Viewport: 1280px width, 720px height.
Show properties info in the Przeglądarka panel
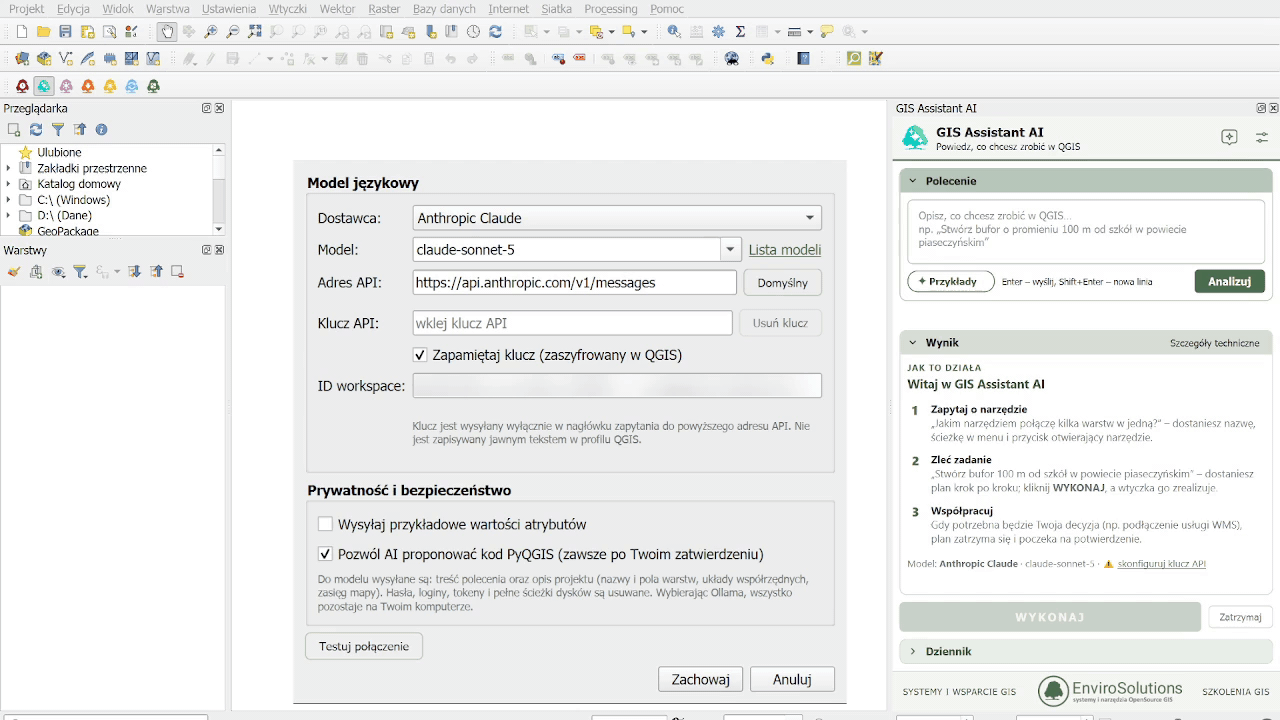(x=101, y=129)
